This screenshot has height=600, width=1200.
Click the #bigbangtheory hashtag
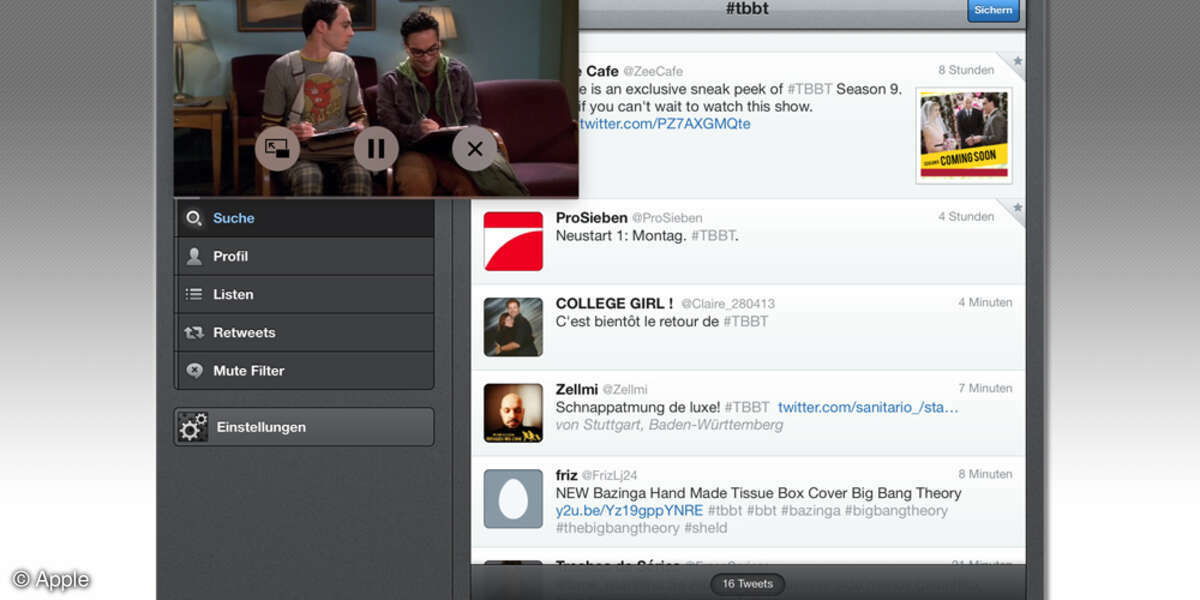coord(896,511)
